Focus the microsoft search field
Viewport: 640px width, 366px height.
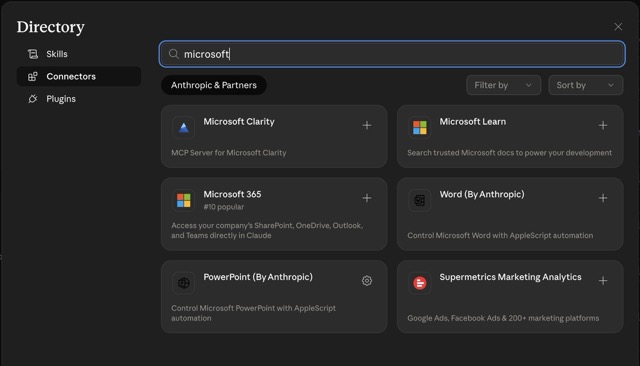(392, 54)
